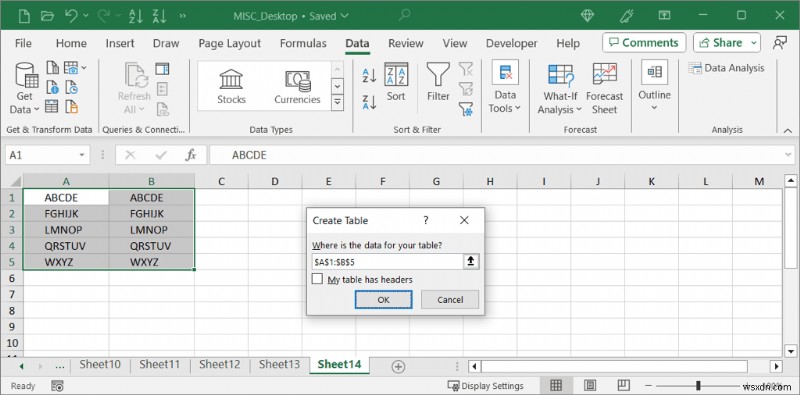Click quick access Sort Z to A icon
Image resolution: width=800 pixels, height=395 pixels.
[159, 16]
